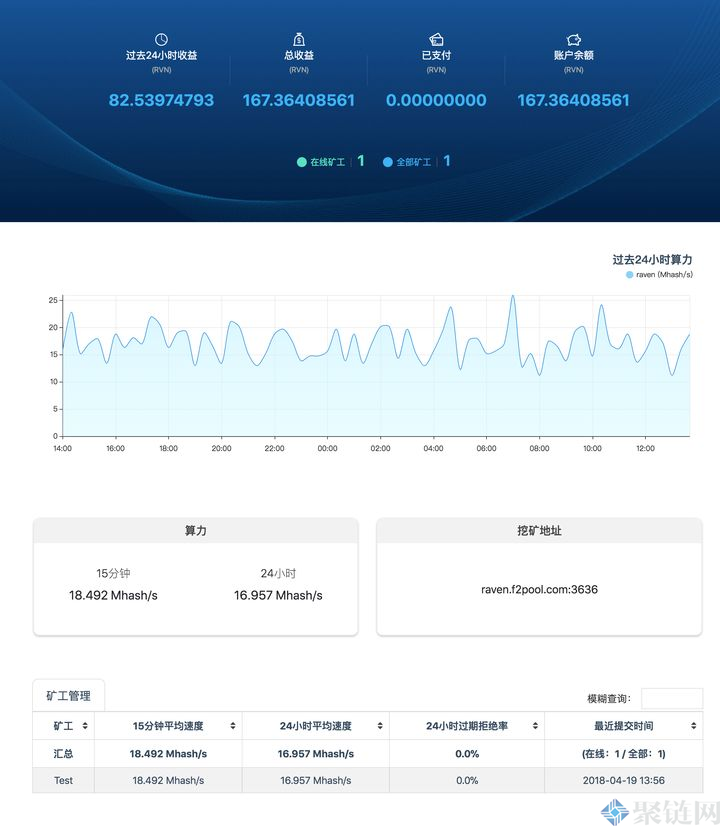Select the Test miner name cell
The width and height of the screenshot is (720, 826).
pyautogui.click(x=63, y=780)
